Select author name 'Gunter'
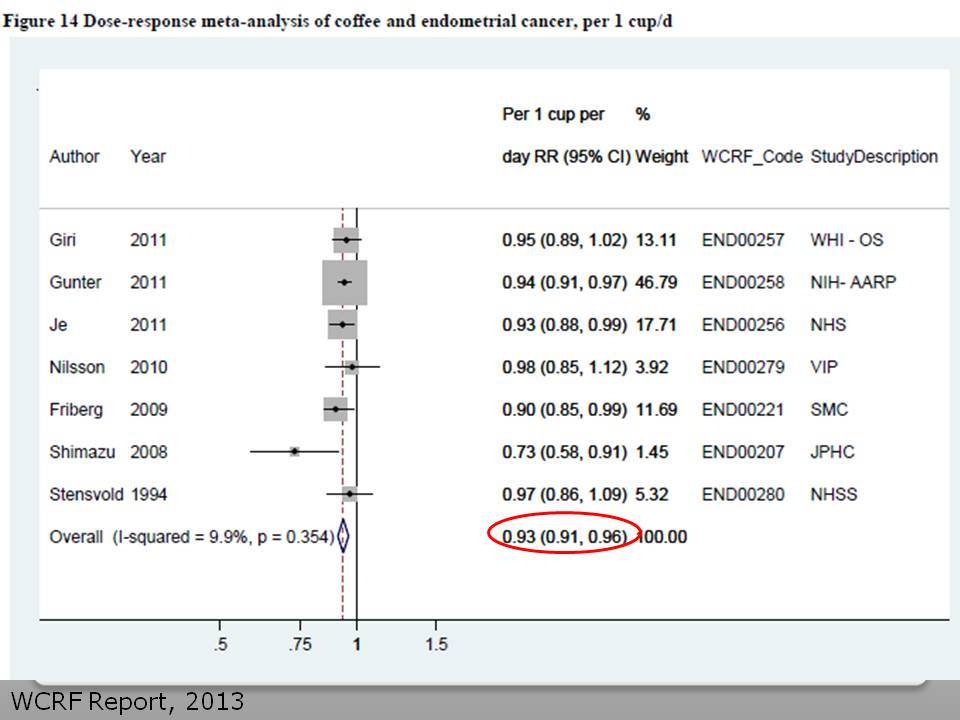Image resolution: width=960 pixels, height=720 pixels. 75,282
